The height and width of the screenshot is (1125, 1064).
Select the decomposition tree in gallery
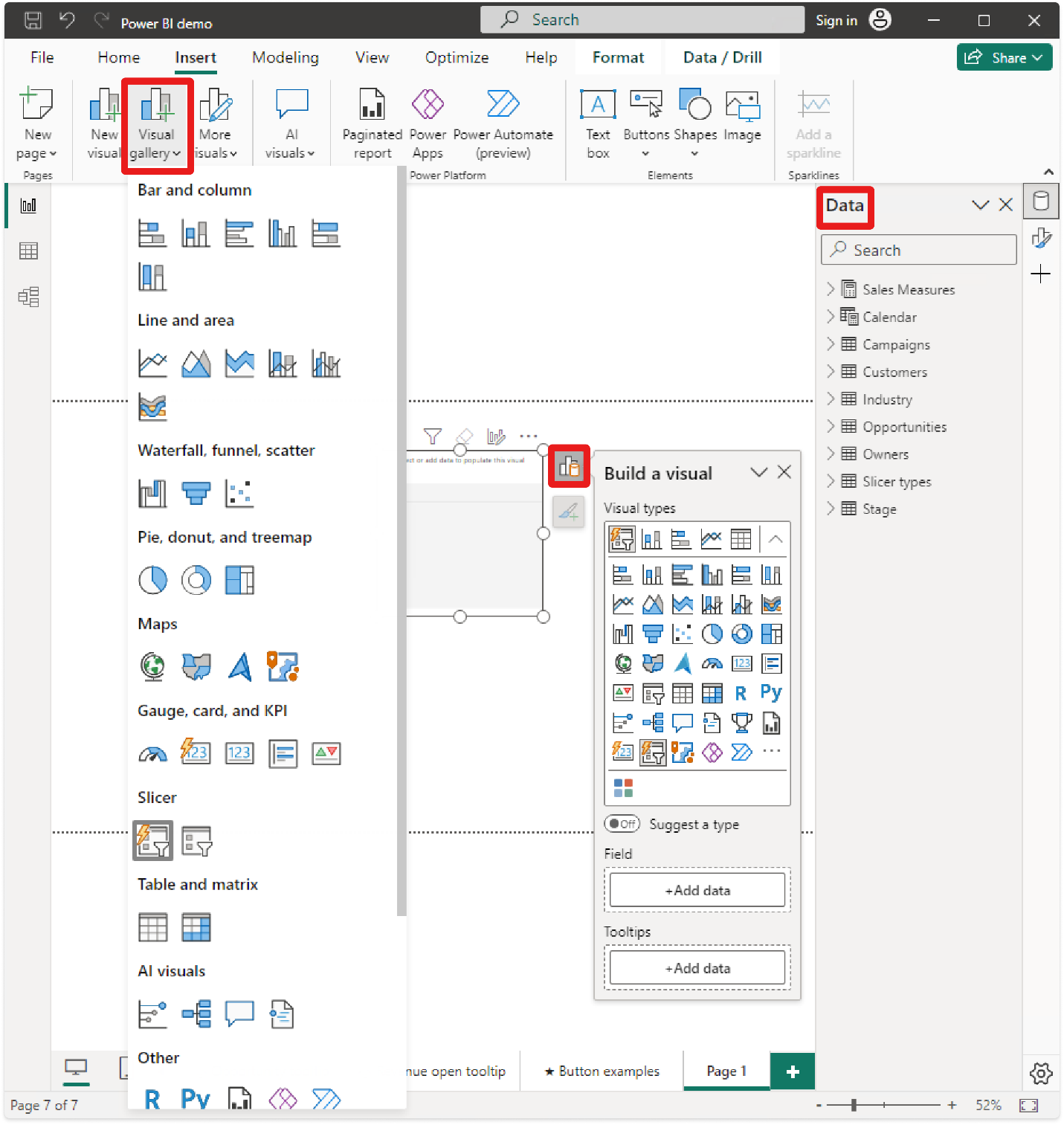(196, 1014)
